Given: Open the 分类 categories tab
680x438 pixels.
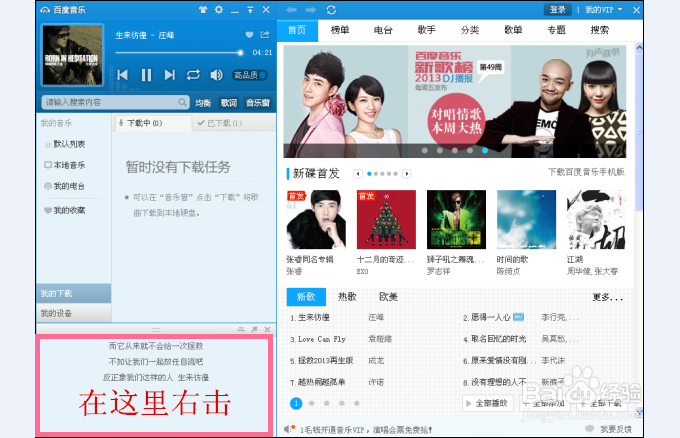Looking at the screenshot, I should pyautogui.click(x=470, y=30).
